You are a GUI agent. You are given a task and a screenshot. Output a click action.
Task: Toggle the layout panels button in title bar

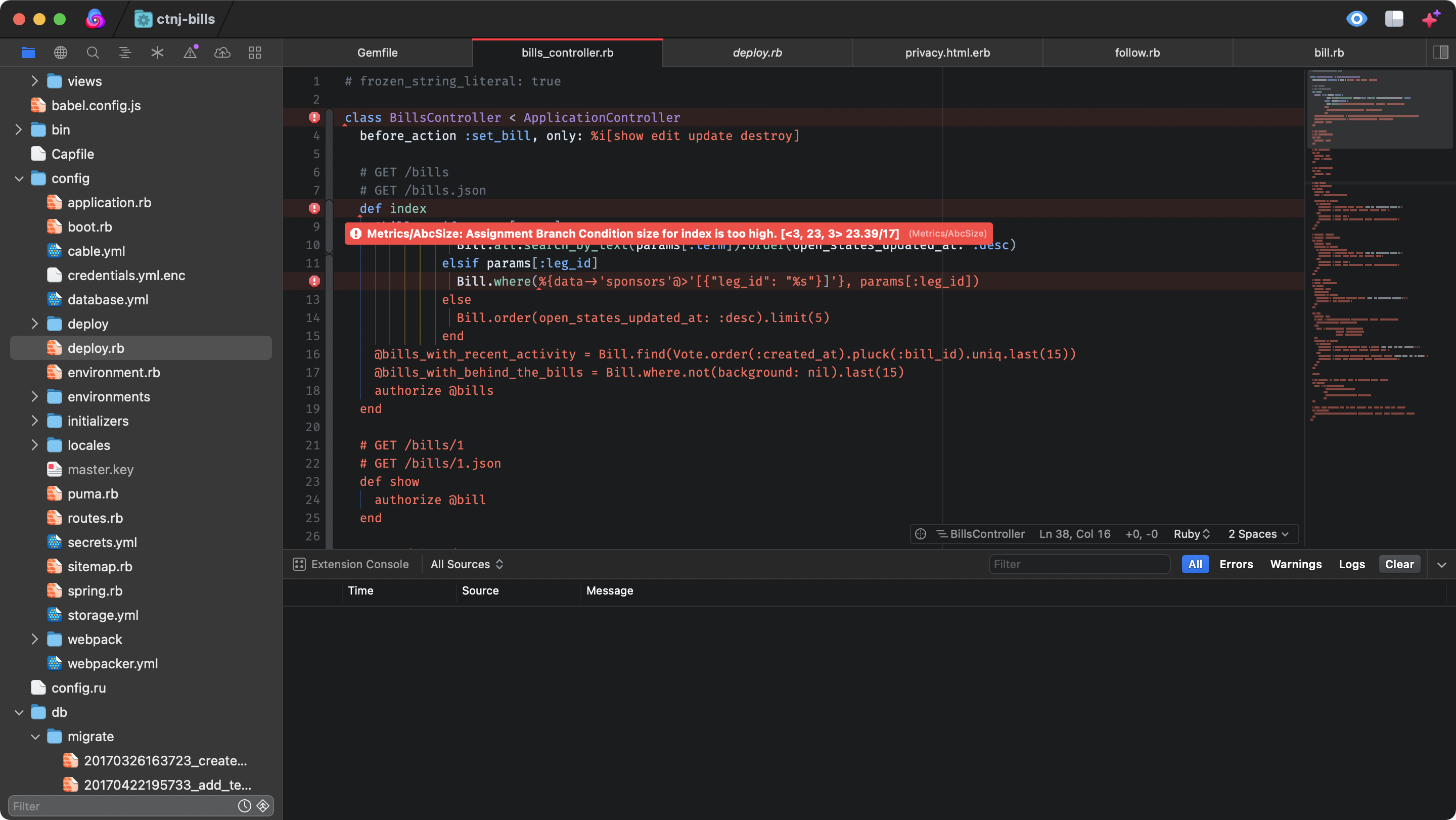point(1394,19)
